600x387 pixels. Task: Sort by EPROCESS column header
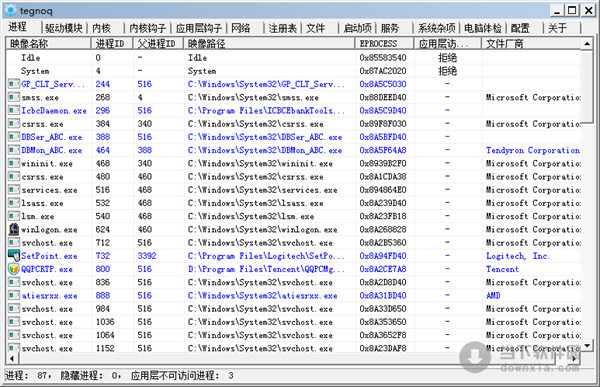[x=385, y=44]
